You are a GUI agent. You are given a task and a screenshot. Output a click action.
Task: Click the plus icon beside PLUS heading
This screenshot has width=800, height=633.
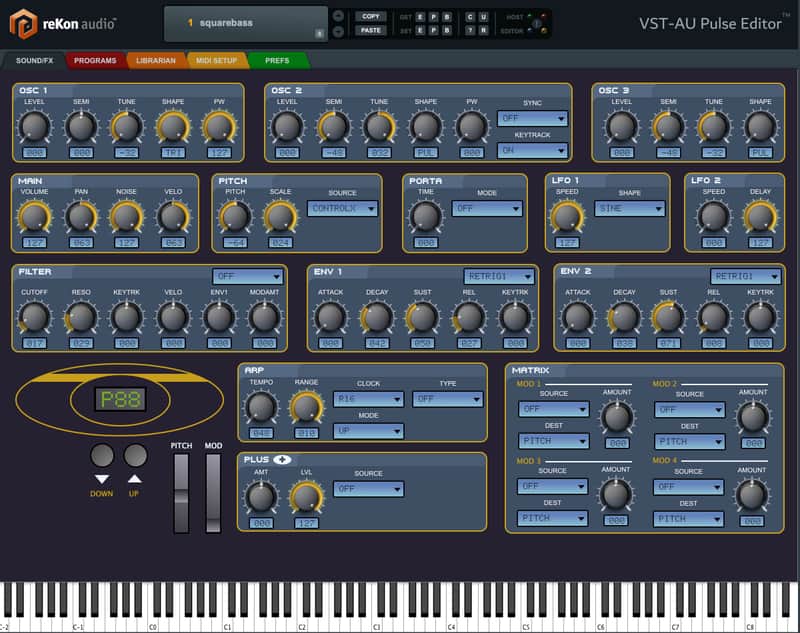(x=282, y=460)
